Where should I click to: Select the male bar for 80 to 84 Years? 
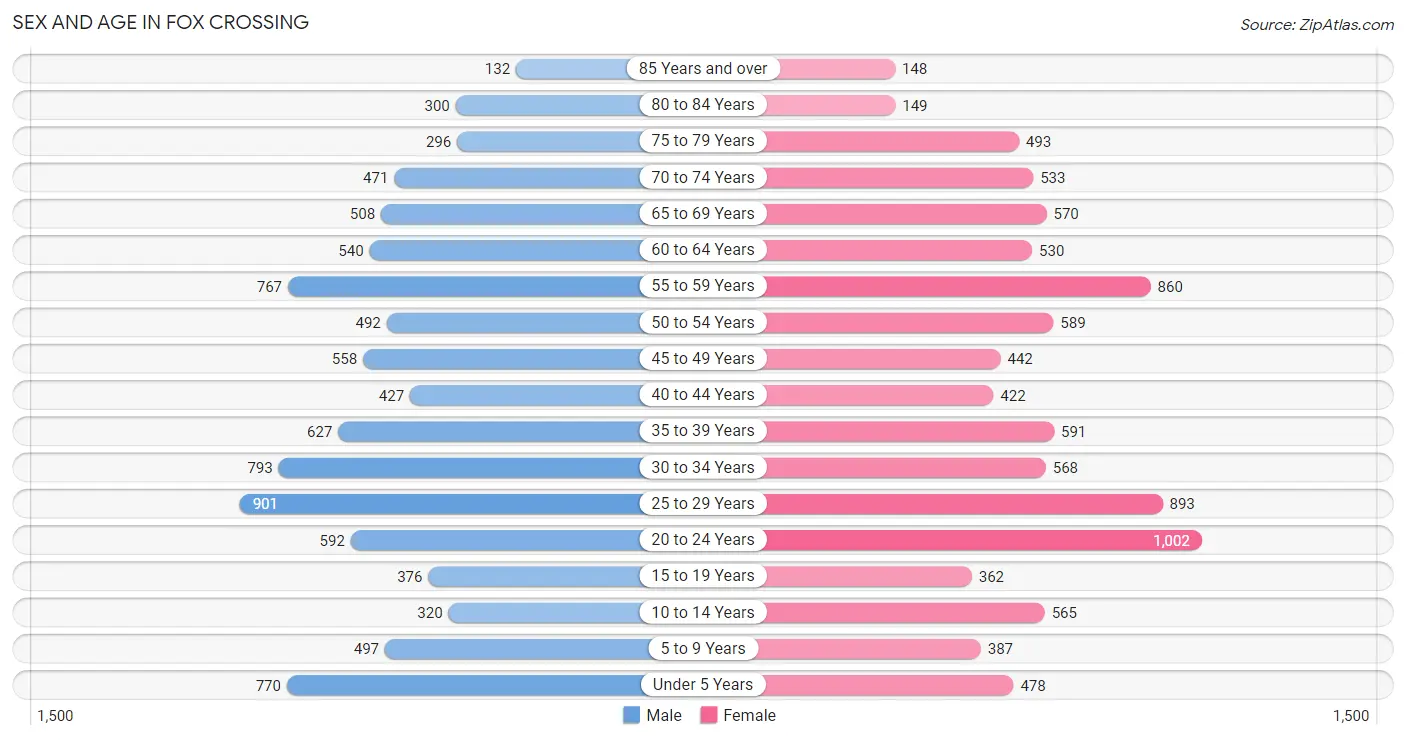coord(548,105)
